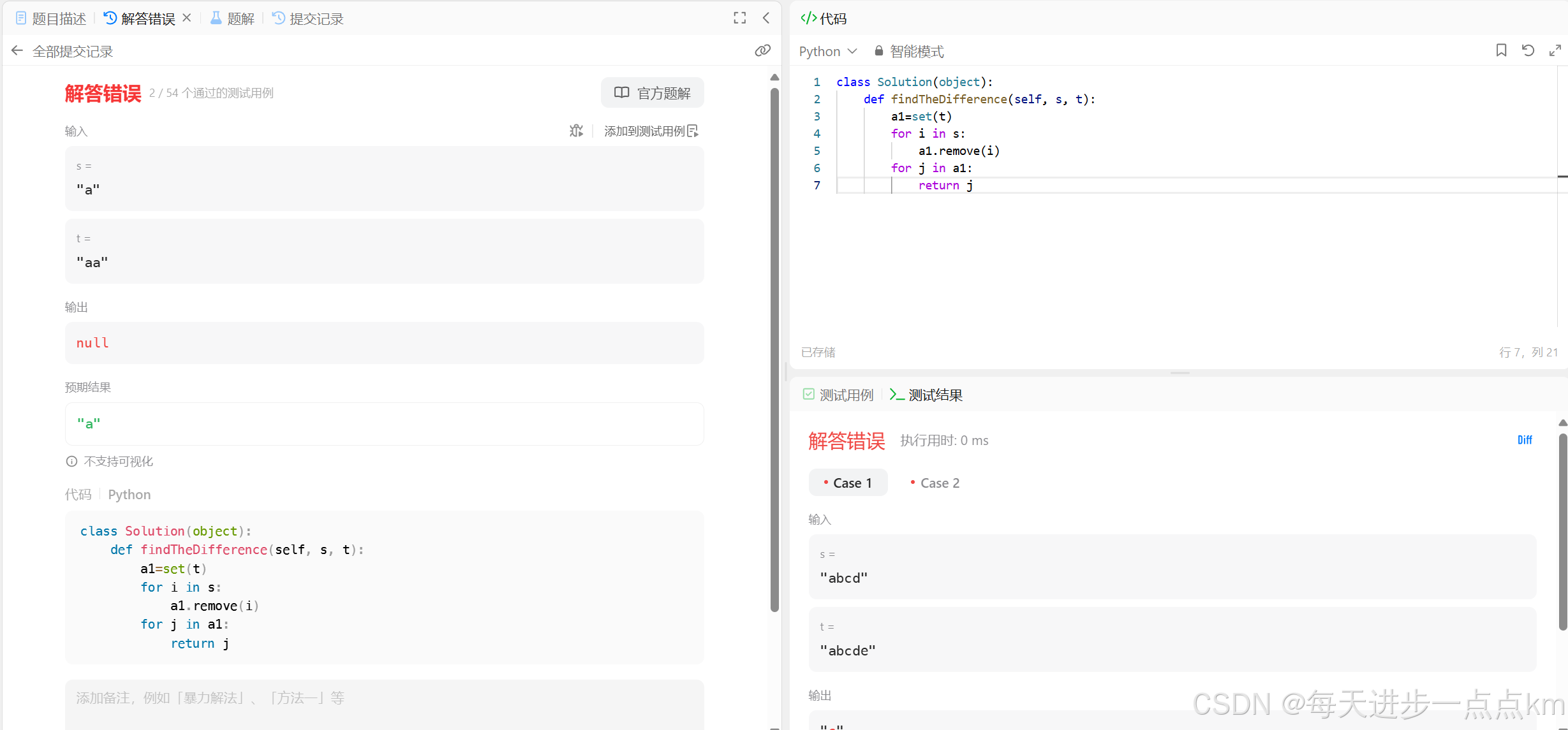Click the reset code undo icon
This screenshot has width=1568, height=730.
click(1528, 50)
